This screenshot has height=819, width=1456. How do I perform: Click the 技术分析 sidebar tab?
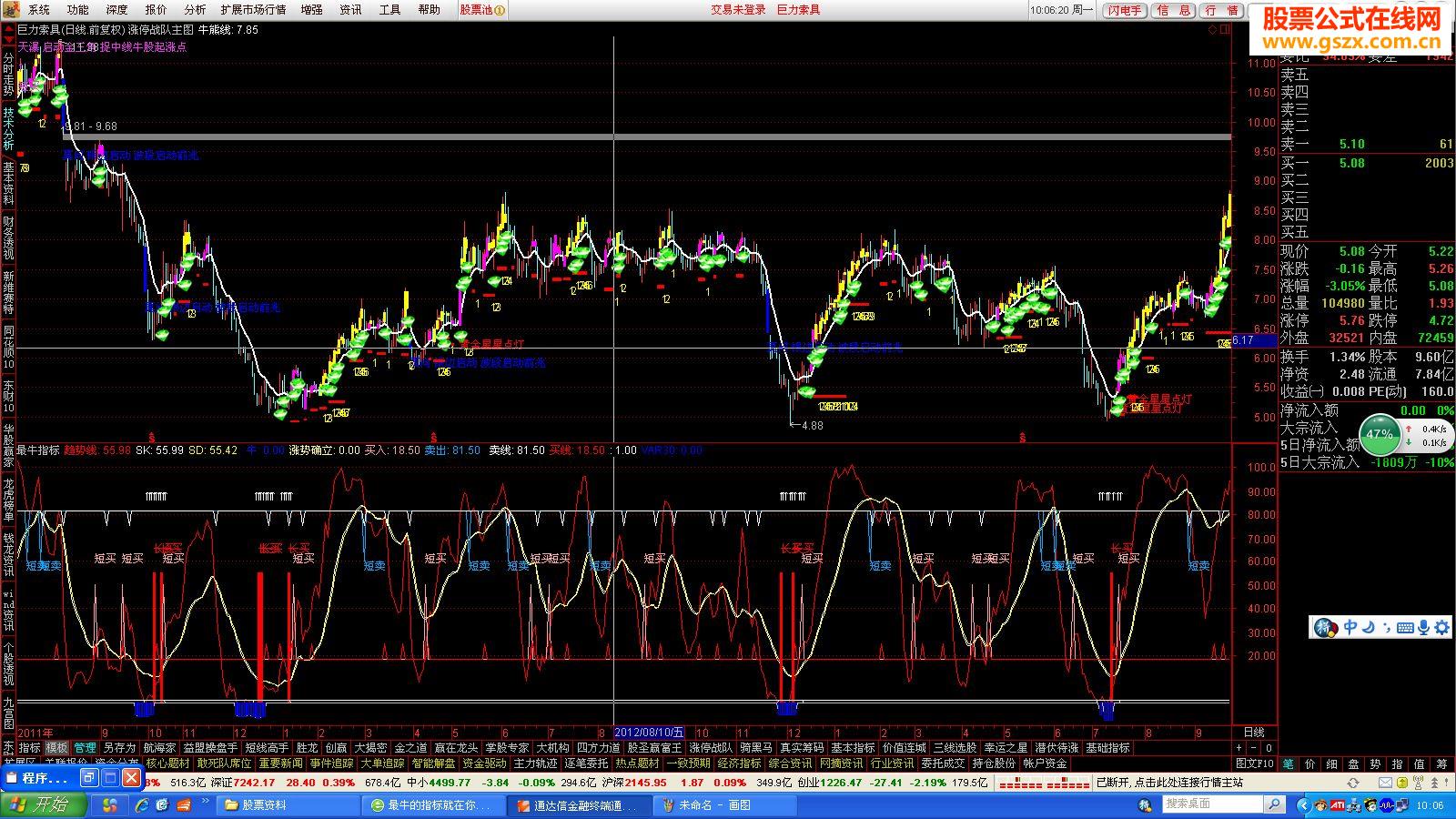(x=8, y=128)
